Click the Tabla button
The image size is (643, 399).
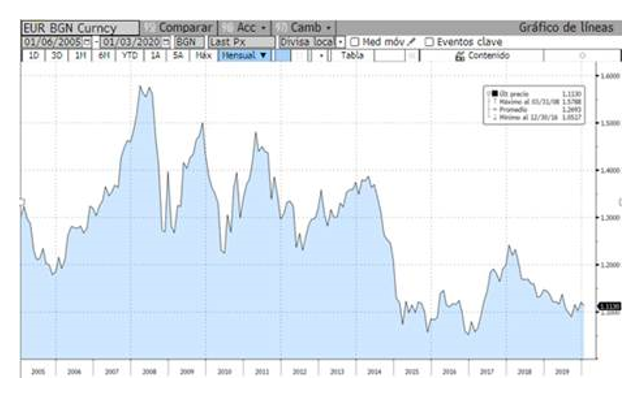352,55
